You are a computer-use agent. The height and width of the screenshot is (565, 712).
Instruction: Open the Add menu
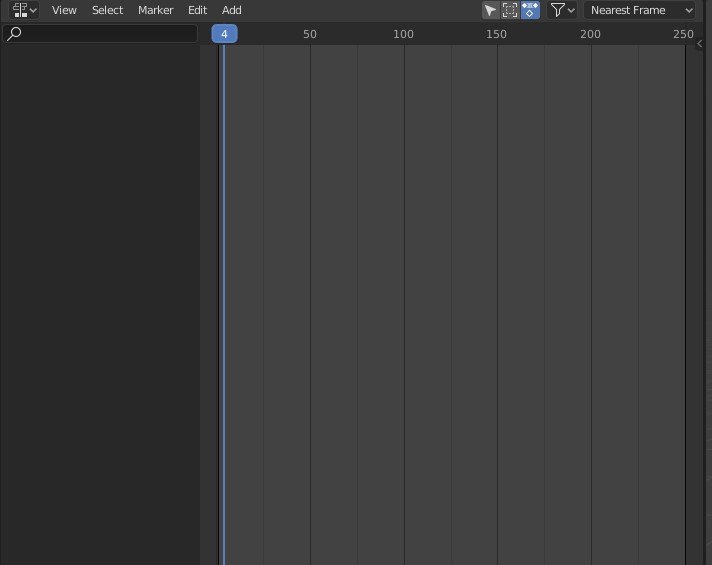[x=231, y=10]
